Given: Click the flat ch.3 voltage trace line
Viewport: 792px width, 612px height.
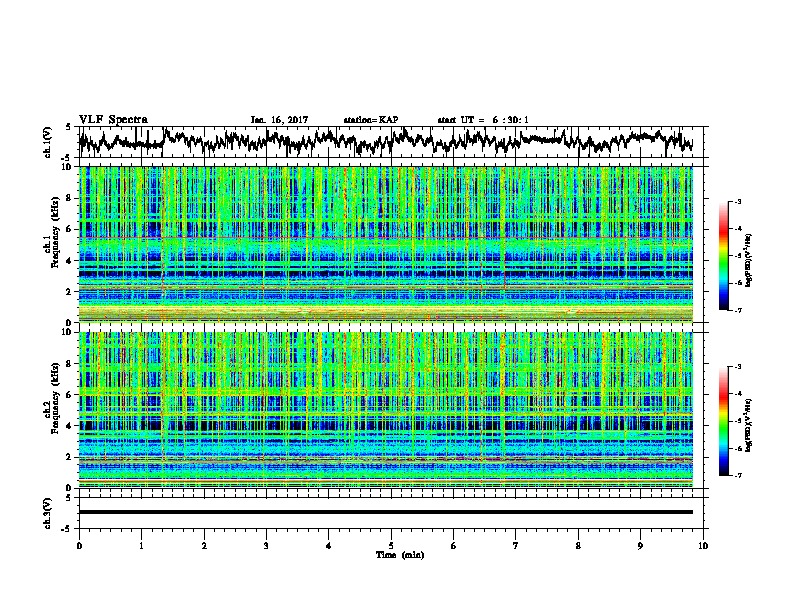Looking at the screenshot, I should click(x=385, y=512).
